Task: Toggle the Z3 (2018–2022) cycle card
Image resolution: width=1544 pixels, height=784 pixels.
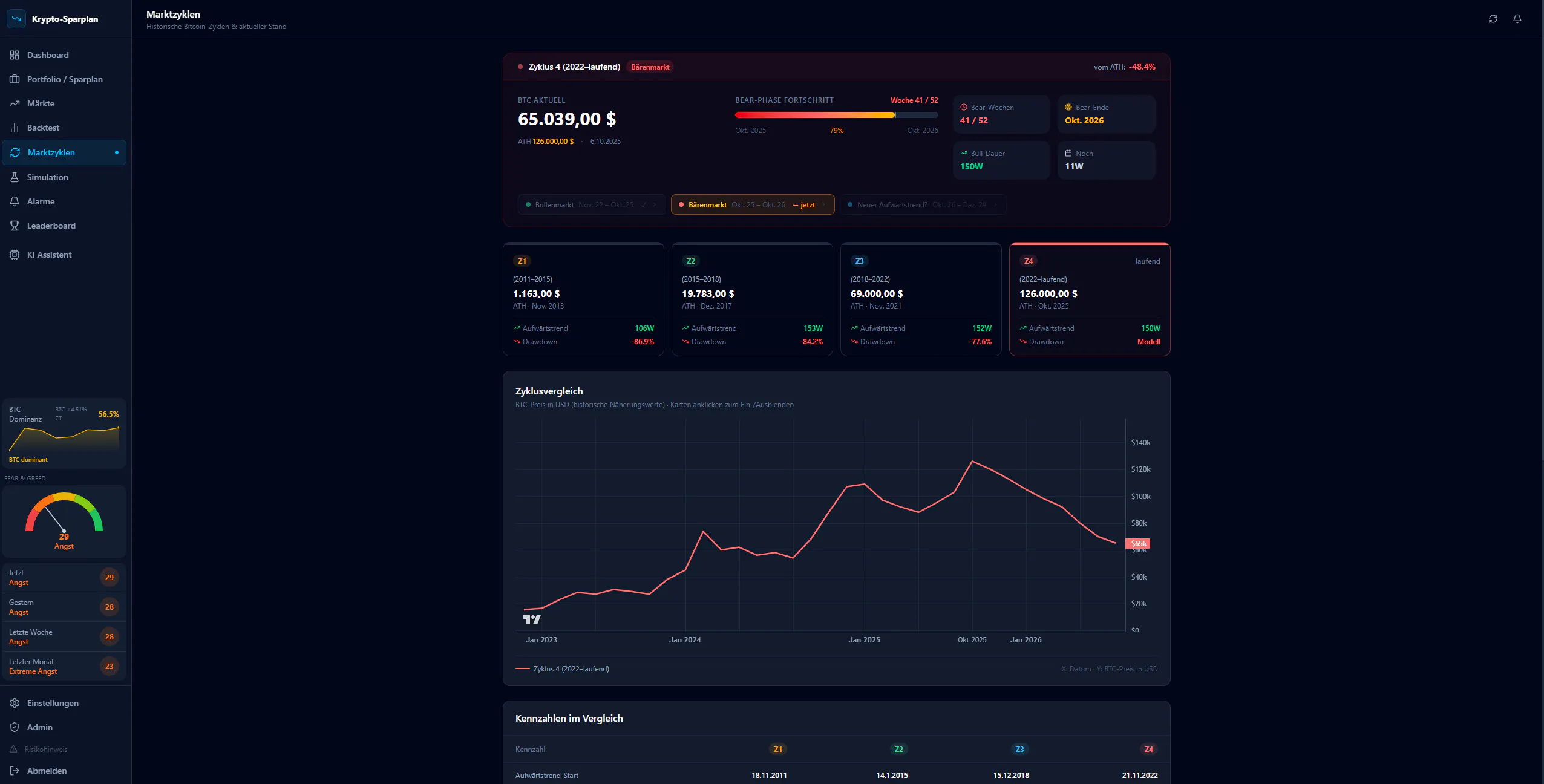Action: pos(921,299)
